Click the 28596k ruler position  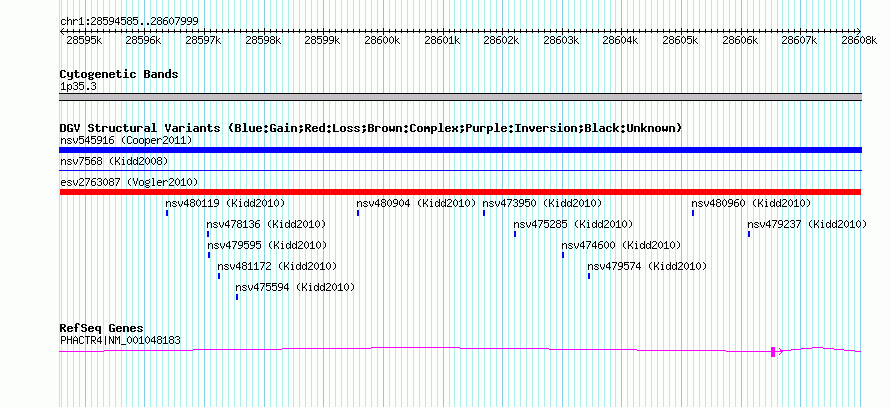click(144, 40)
